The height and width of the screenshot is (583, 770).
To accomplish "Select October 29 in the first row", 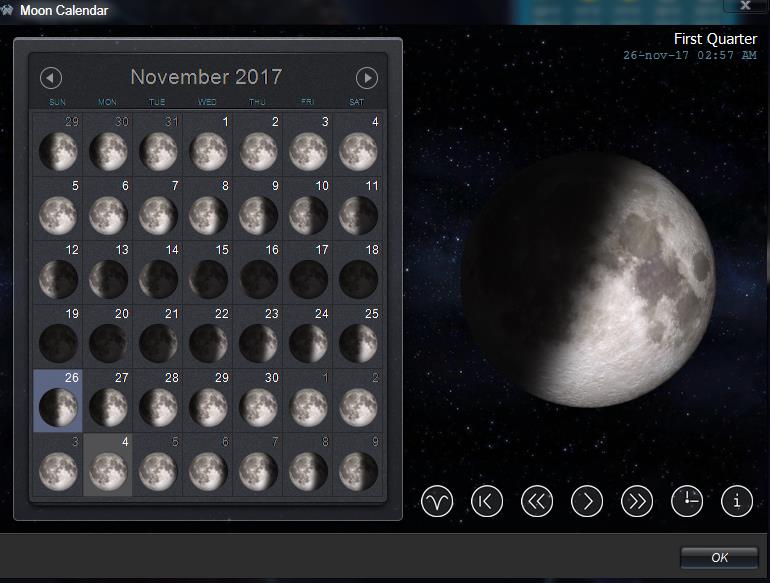I will (58, 145).
